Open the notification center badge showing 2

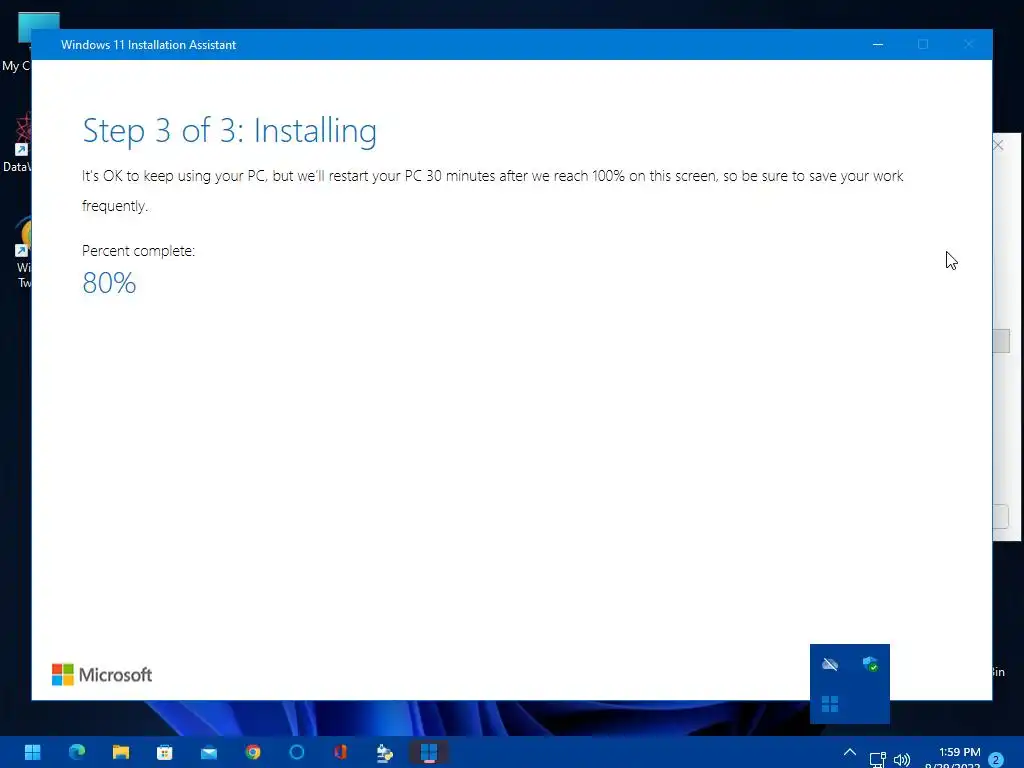pos(996,760)
